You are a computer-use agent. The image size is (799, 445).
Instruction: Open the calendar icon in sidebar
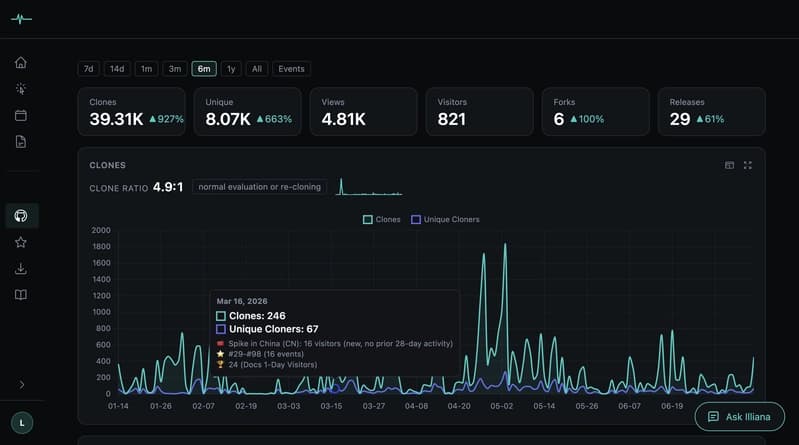tap(21, 115)
